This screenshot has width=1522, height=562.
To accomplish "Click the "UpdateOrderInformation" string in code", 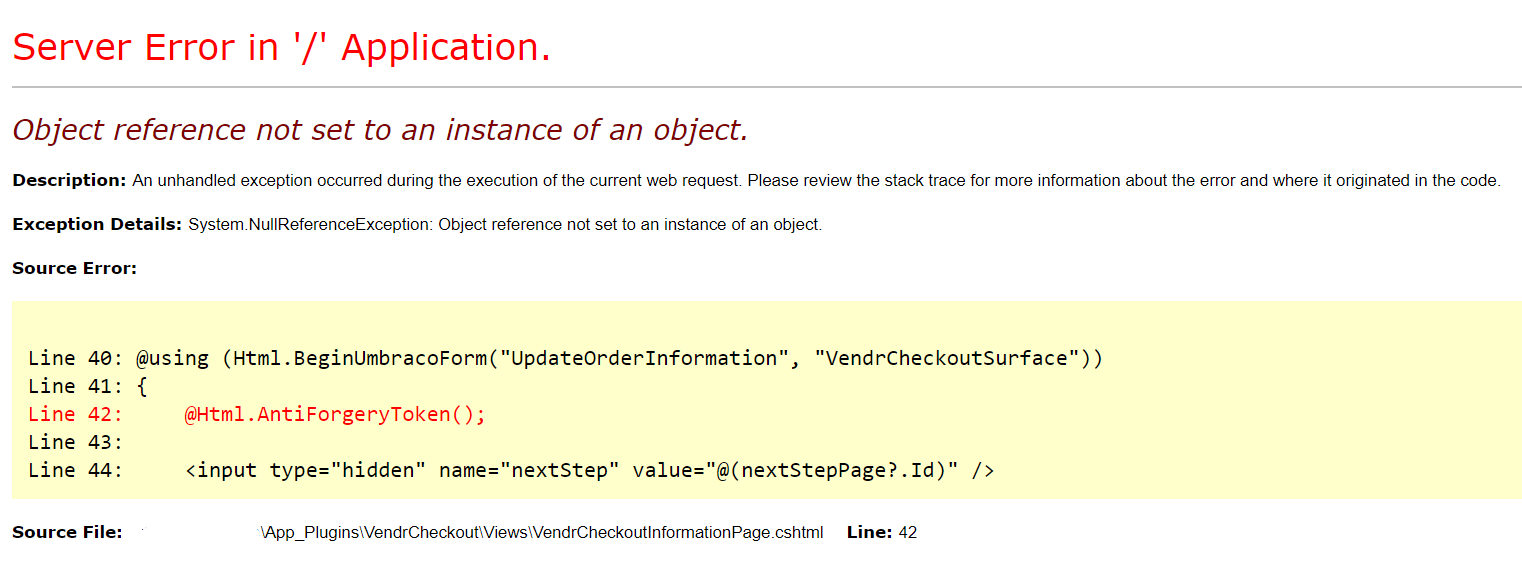I will [645, 358].
